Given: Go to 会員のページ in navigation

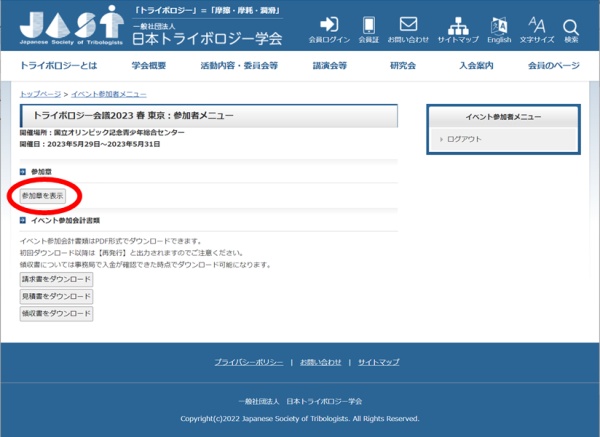Looking at the screenshot, I should pyautogui.click(x=553, y=65).
